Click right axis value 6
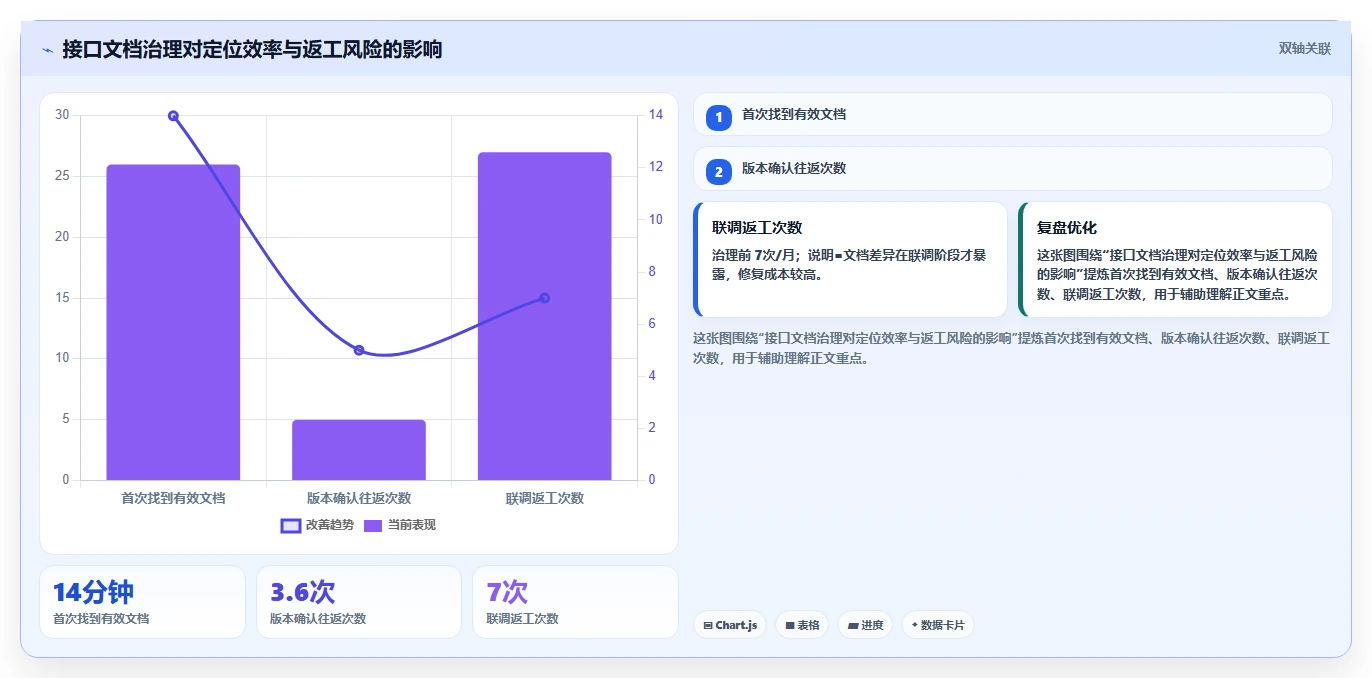Screen dimensions: 1372x678 [x=653, y=324]
